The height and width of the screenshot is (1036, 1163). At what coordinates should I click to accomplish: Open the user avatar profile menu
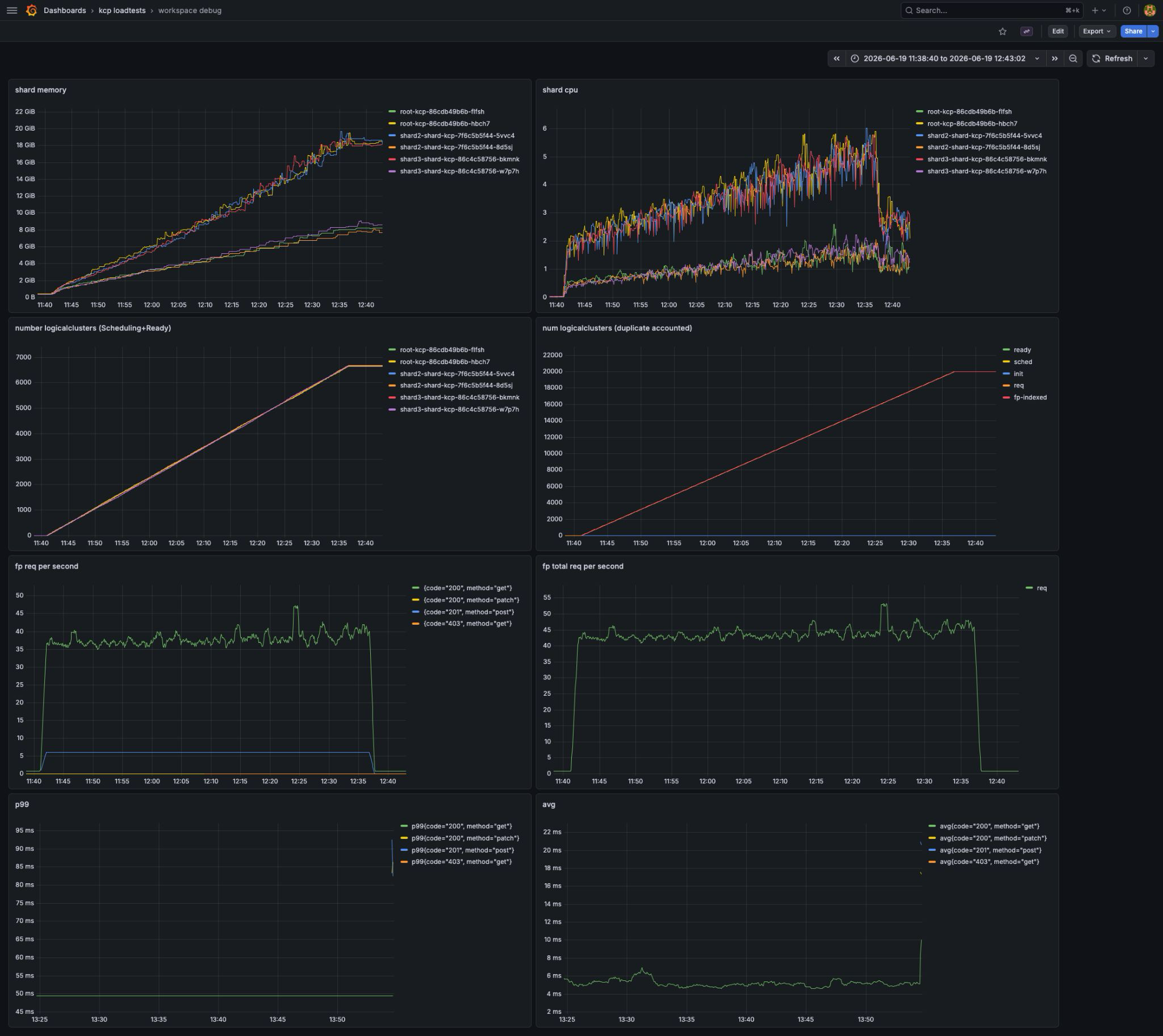(1149, 10)
